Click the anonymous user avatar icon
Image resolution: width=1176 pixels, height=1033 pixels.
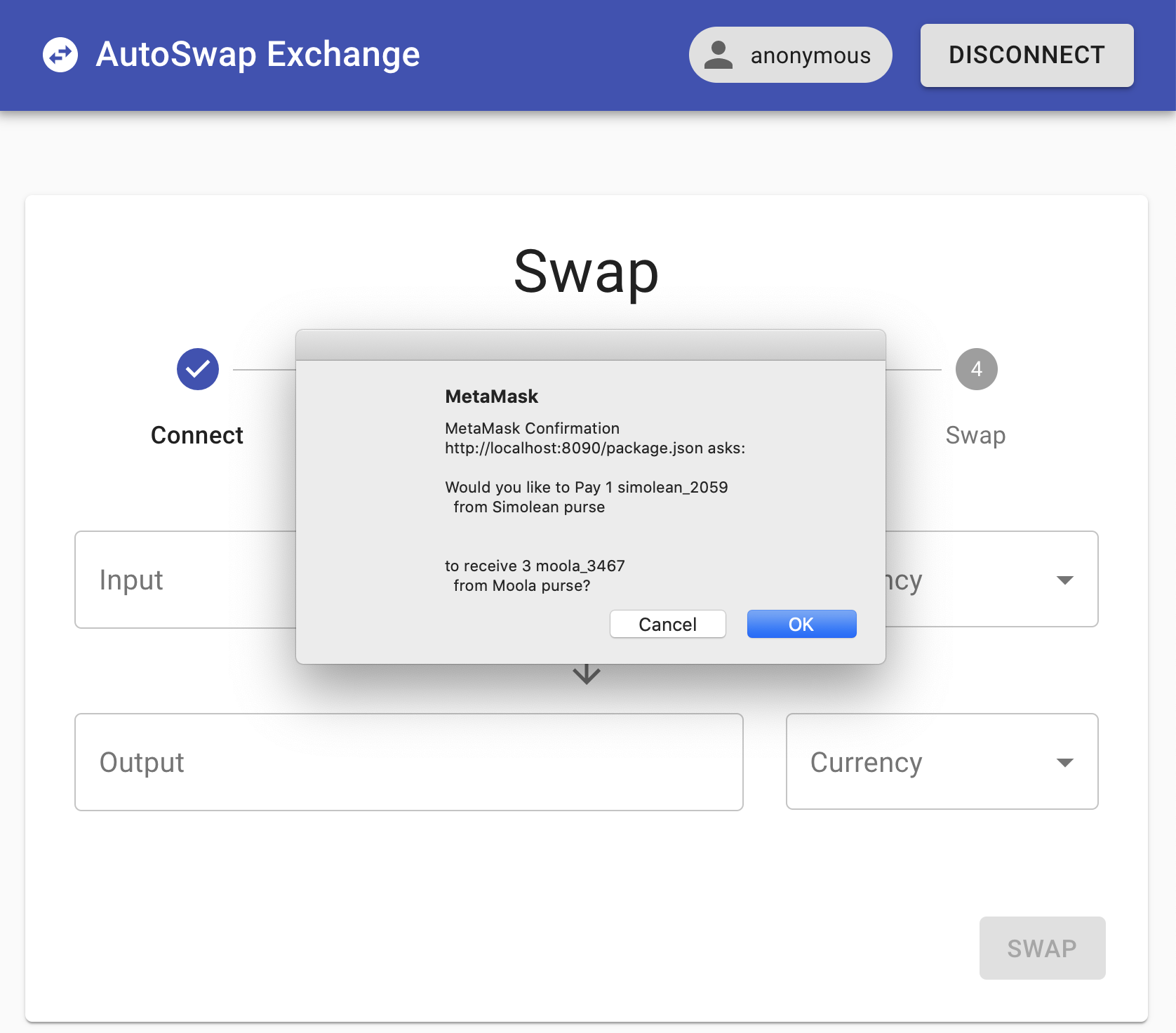(x=719, y=55)
